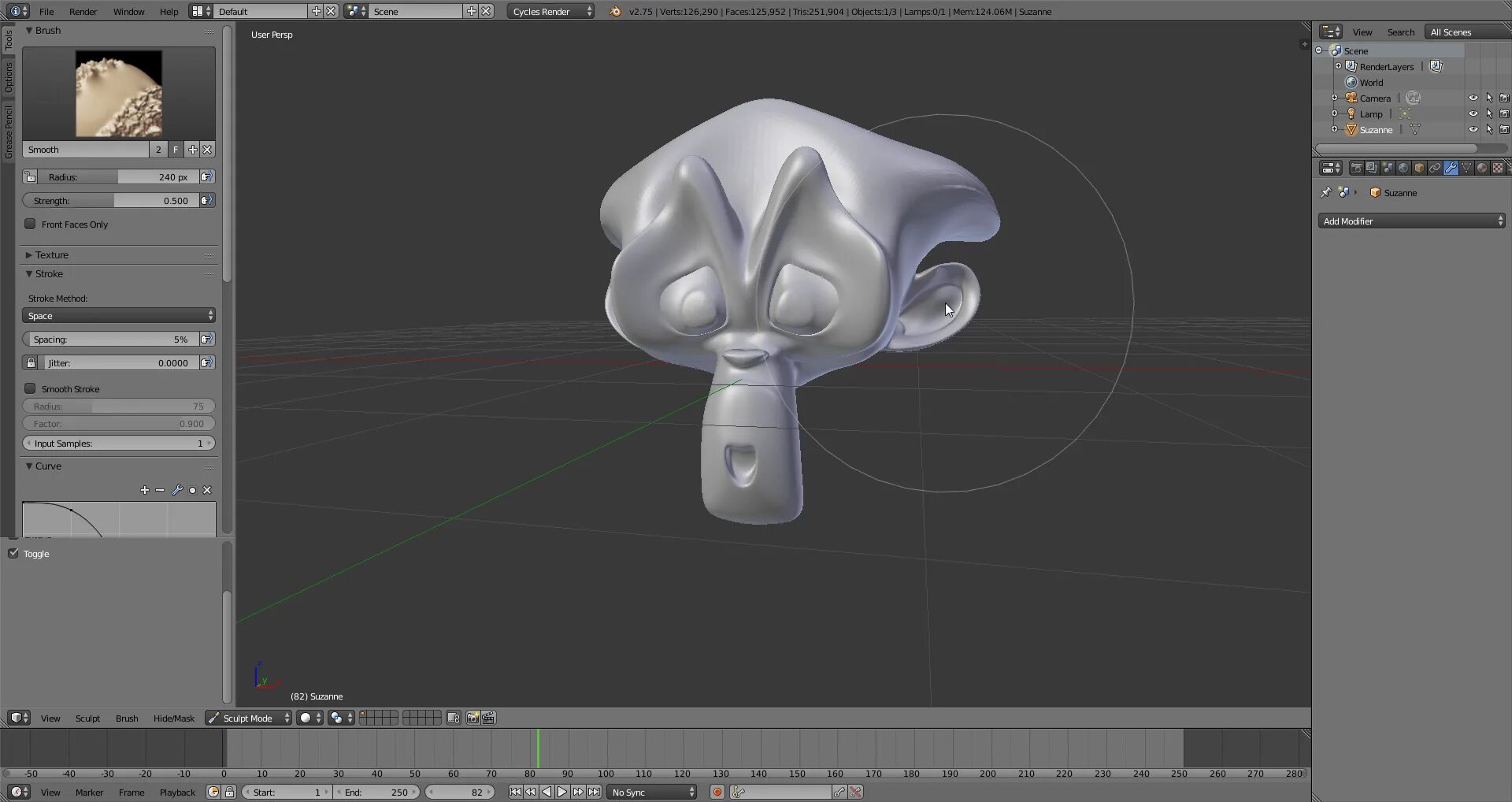Viewport: 1512px width, 802px height.
Task: Open the File menu
Action: pos(46,11)
